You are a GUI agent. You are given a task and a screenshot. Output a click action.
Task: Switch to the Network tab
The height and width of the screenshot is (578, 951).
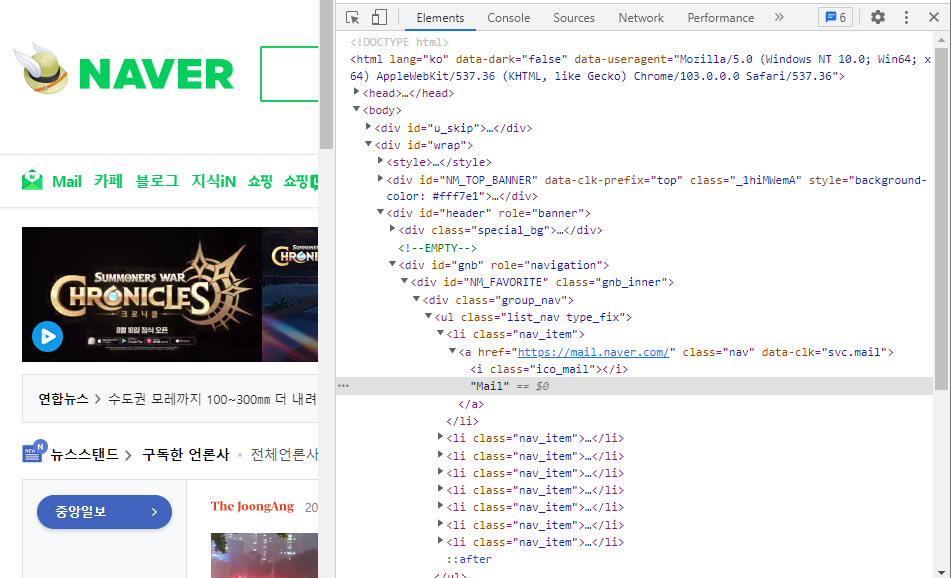click(641, 18)
